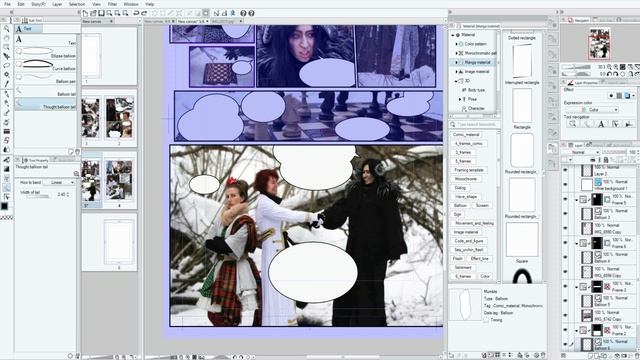The width and height of the screenshot is (640, 360).
Task: Filter materials by the Framing template tag
Action: pyautogui.click(x=469, y=170)
